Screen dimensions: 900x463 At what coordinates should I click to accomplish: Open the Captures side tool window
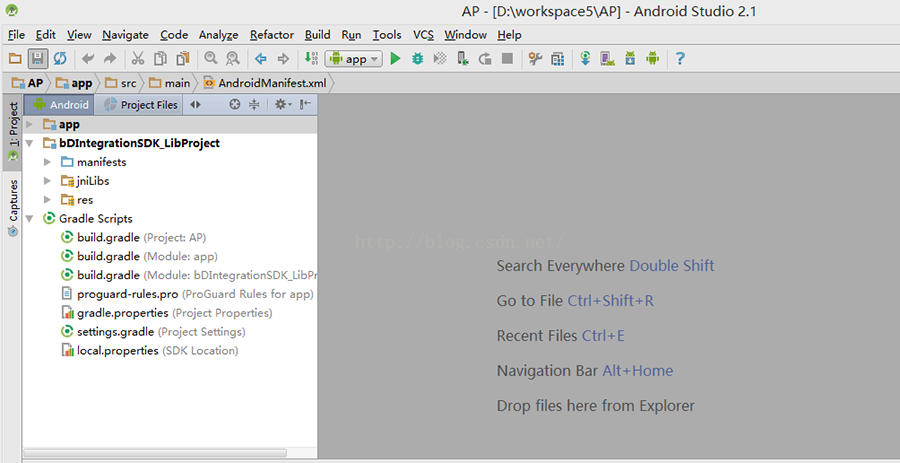(13, 208)
